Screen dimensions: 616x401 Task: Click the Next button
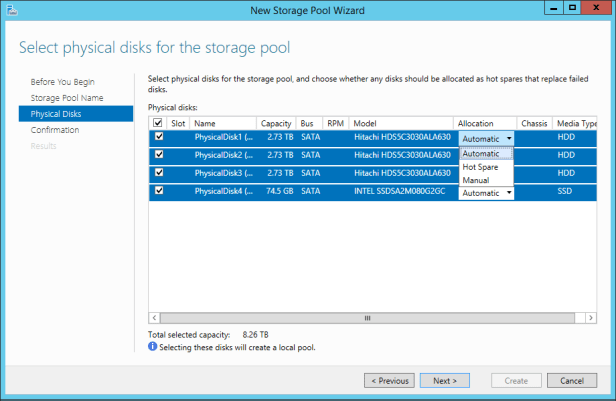tap(444, 381)
